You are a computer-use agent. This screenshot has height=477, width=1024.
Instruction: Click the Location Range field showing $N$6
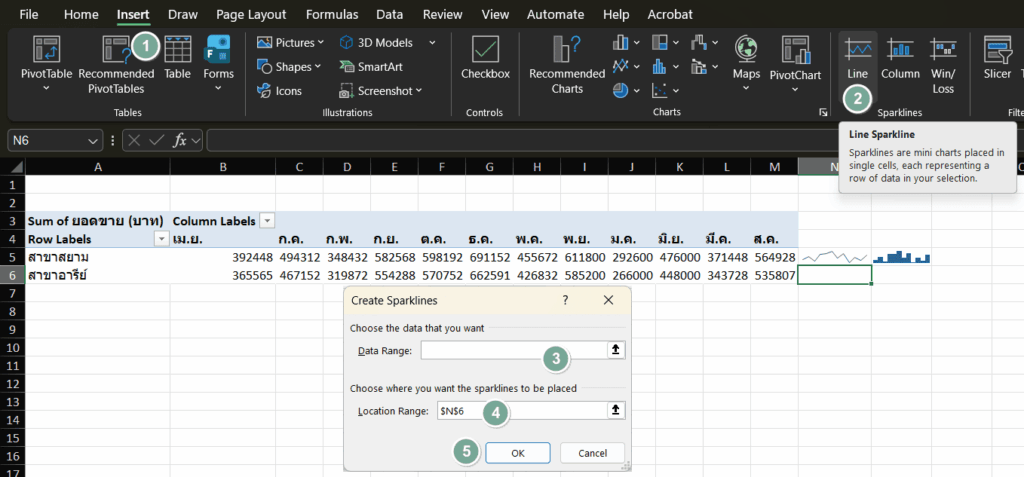coord(521,410)
